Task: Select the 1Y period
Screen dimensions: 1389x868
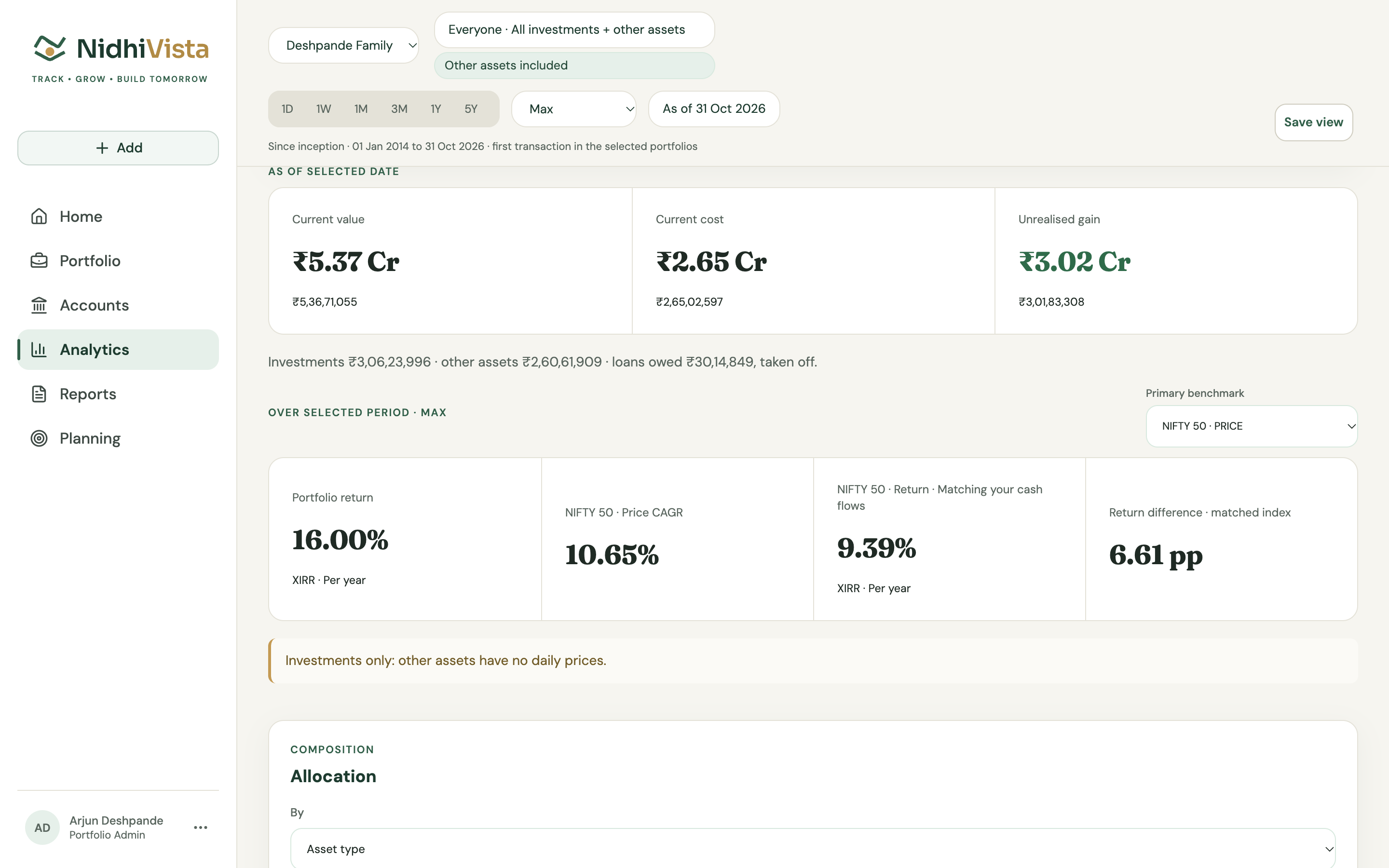Action: [x=436, y=109]
